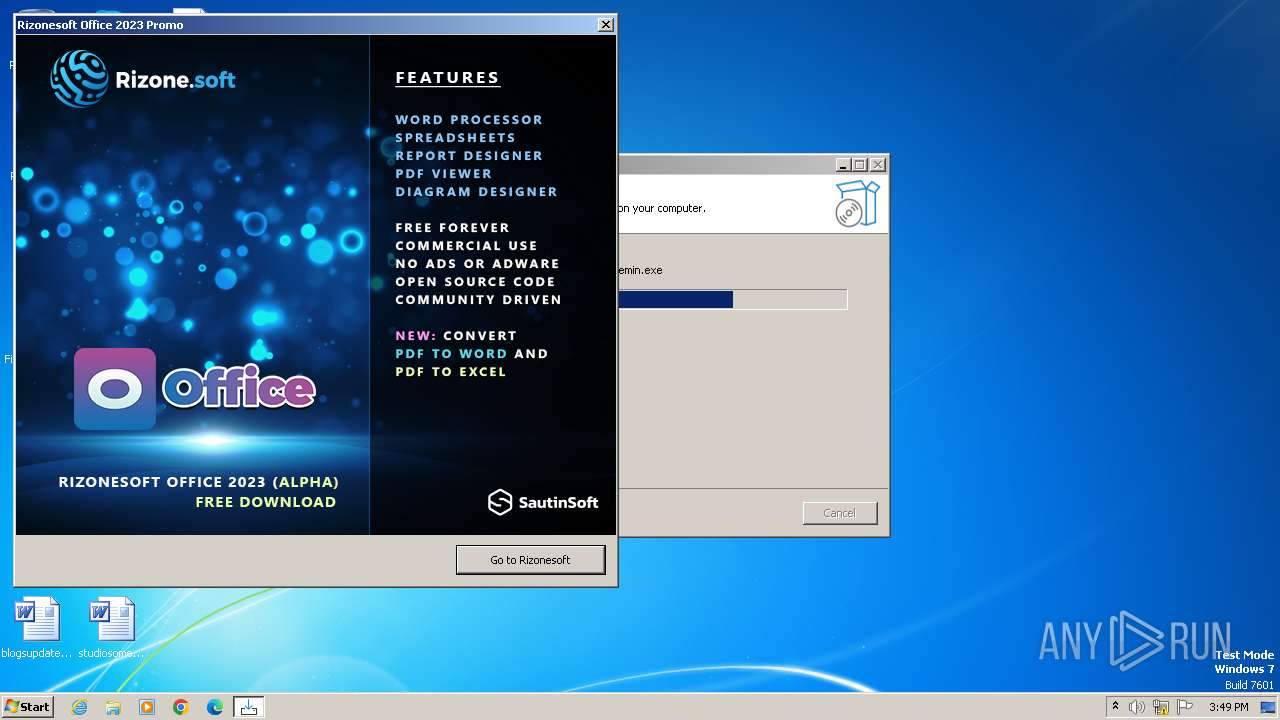Click the WORD PROCESSOR feature text
Viewport: 1280px width, 720px height.
click(469, 119)
